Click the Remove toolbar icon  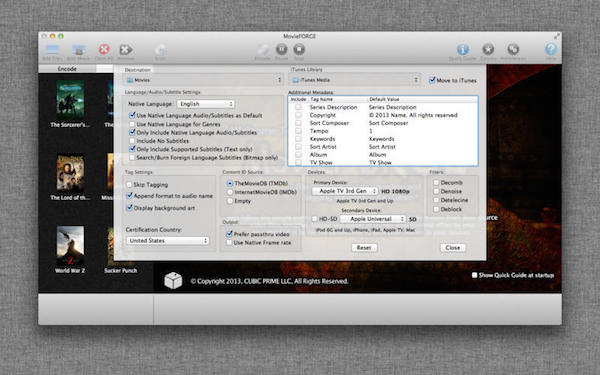[x=126, y=49]
